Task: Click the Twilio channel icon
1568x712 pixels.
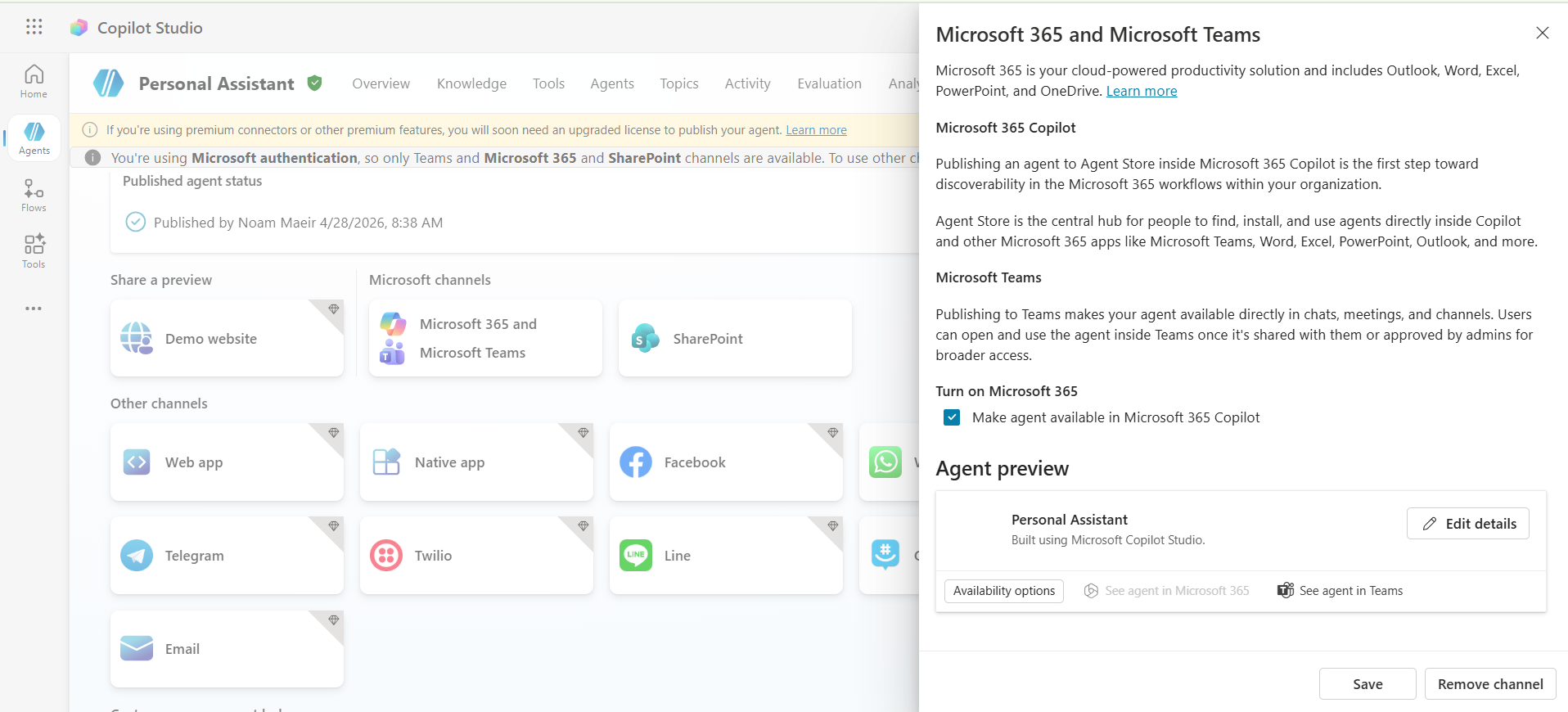Action: (x=386, y=555)
